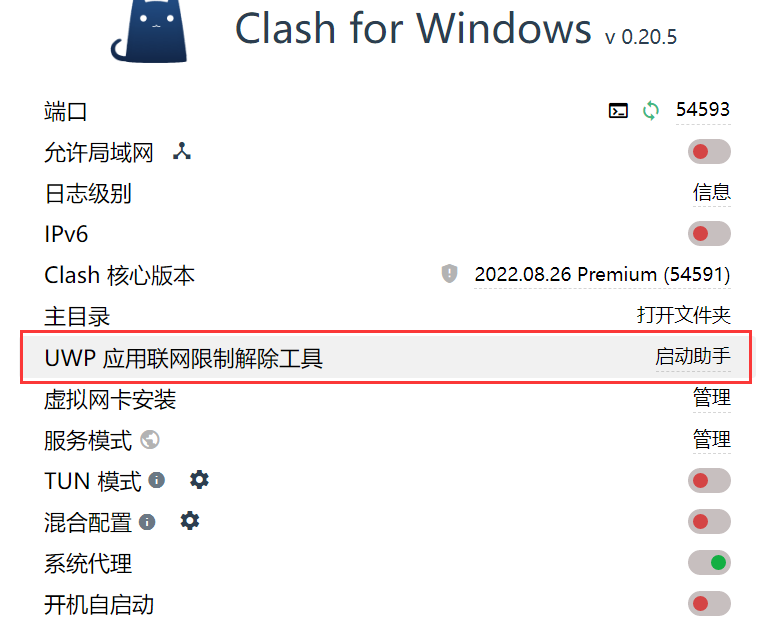Image resolution: width=774 pixels, height=640 pixels.
Task: Turn on the IPv6 switch
Action: click(709, 233)
